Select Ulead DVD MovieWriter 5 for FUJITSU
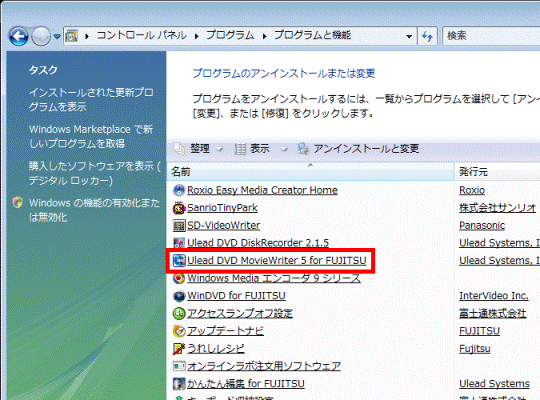The height and width of the screenshot is (400, 540). coord(277,260)
